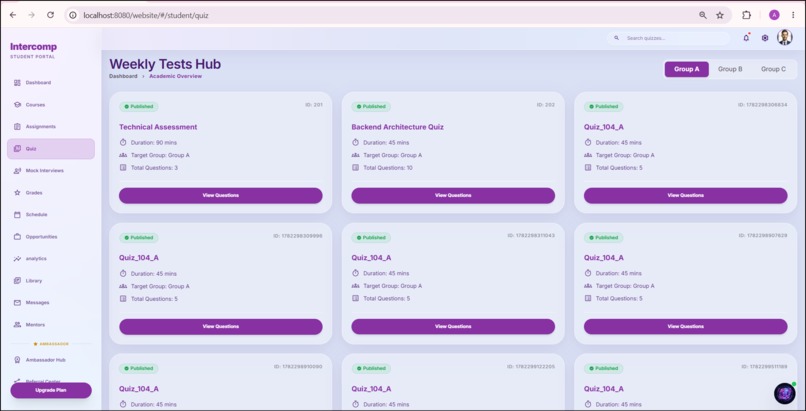The width and height of the screenshot is (806, 411).
Task: Click the Search quizzes input field
Action: (668, 38)
